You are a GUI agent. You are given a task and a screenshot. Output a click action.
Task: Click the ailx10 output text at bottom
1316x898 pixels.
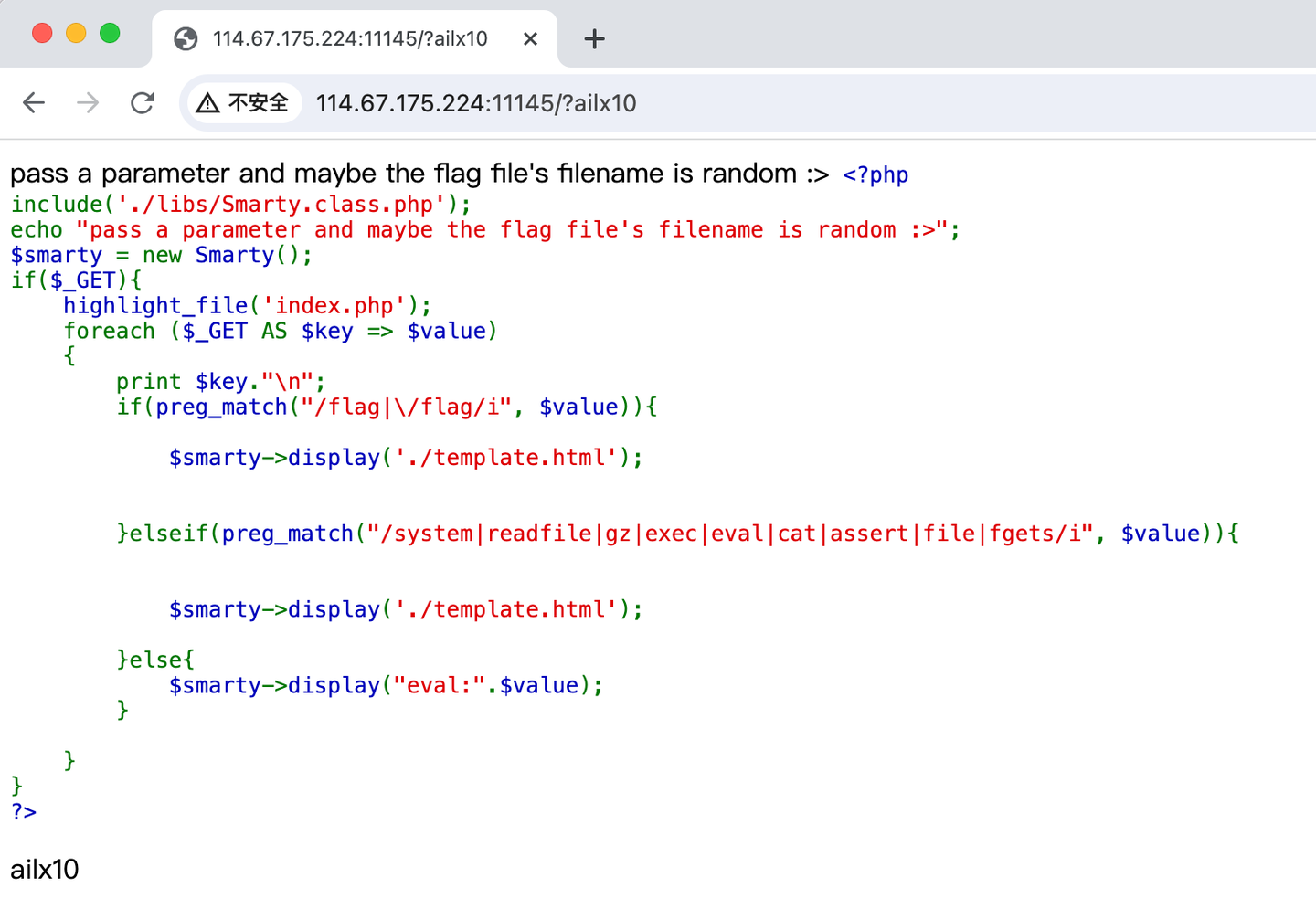click(45, 870)
